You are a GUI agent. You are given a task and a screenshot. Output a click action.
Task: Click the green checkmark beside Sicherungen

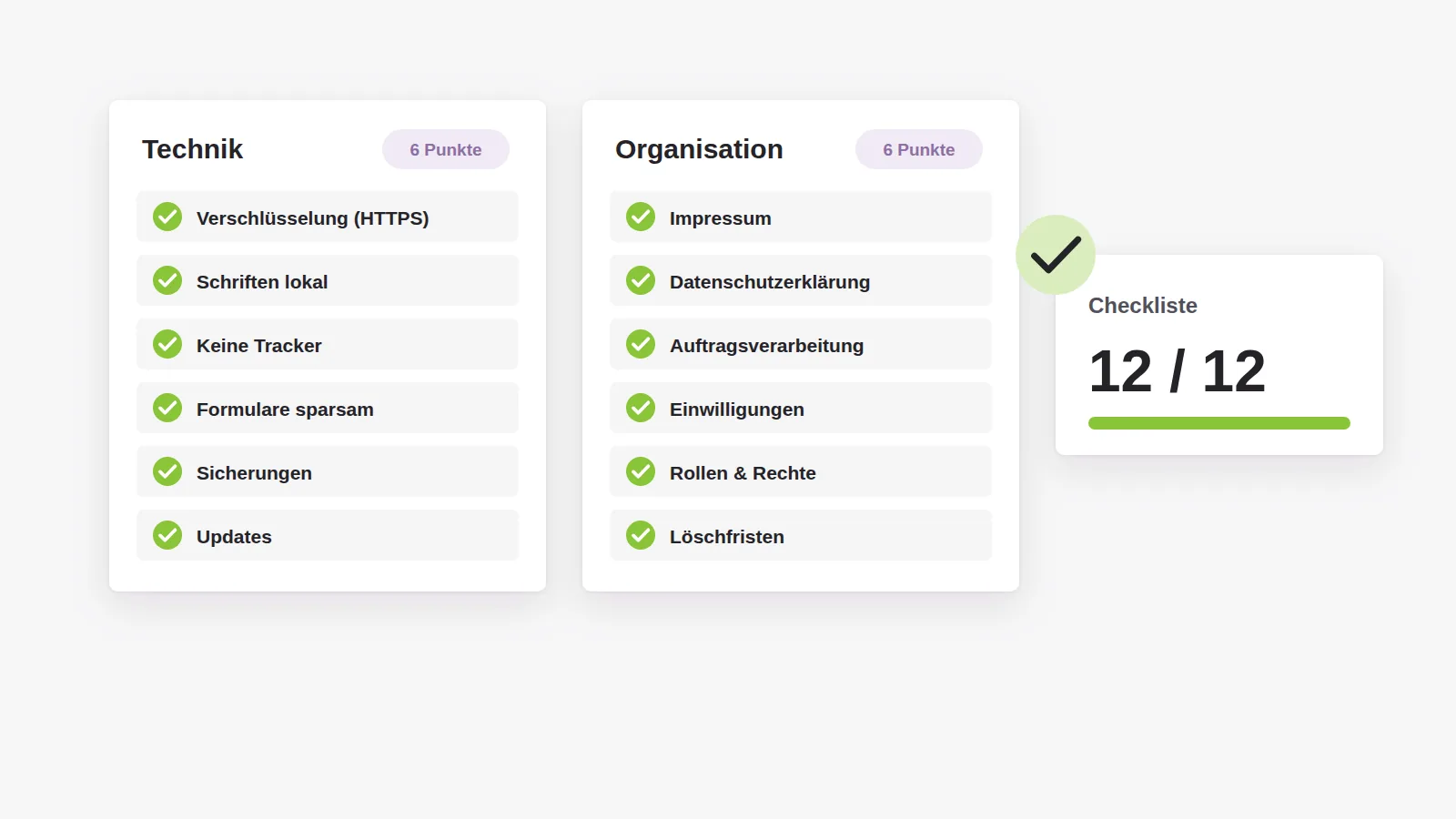pyautogui.click(x=167, y=471)
